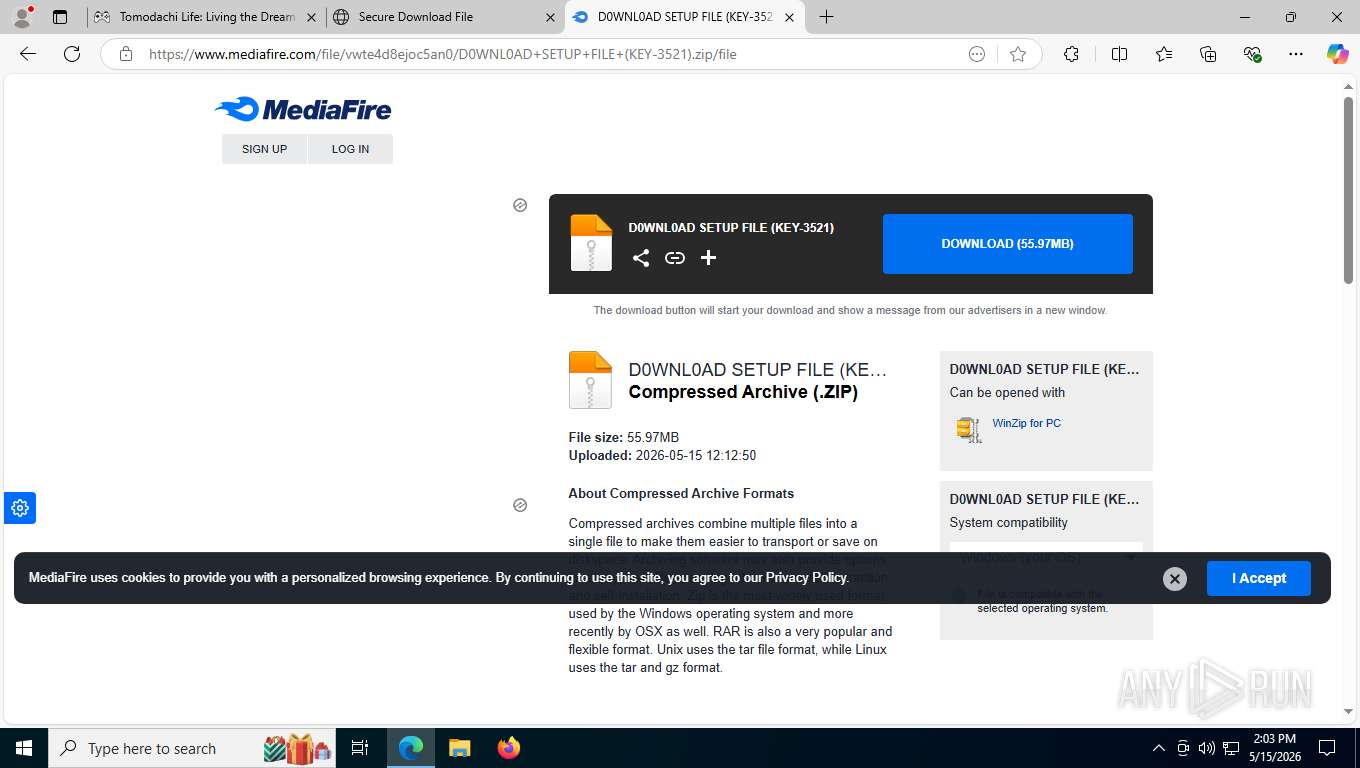This screenshot has width=1360, height=768.
Task: Open a new browser tab
Action: [x=826, y=17]
